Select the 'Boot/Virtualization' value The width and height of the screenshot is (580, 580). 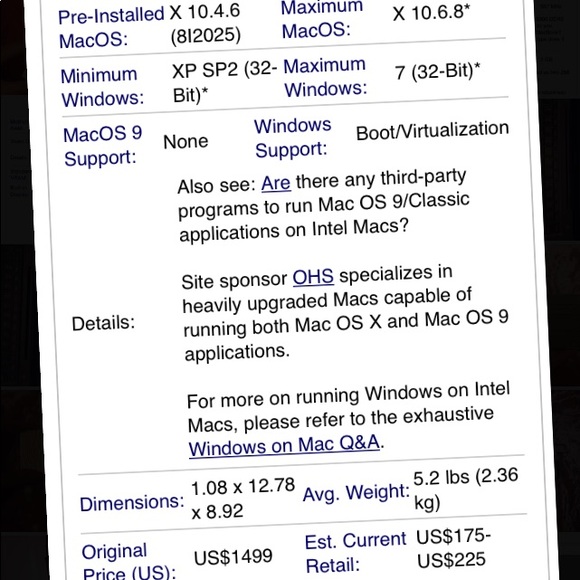(432, 130)
